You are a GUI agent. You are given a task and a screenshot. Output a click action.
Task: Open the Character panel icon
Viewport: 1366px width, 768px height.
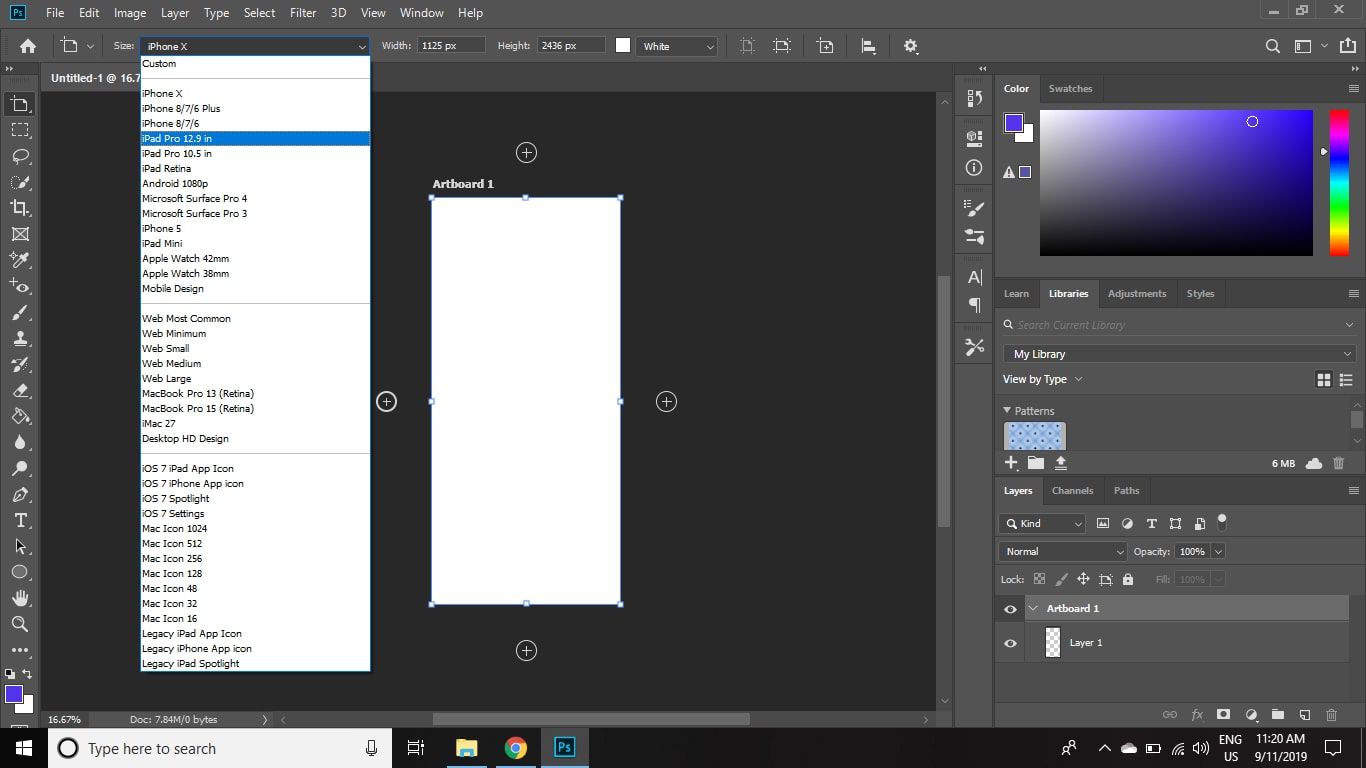click(x=974, y=277)
